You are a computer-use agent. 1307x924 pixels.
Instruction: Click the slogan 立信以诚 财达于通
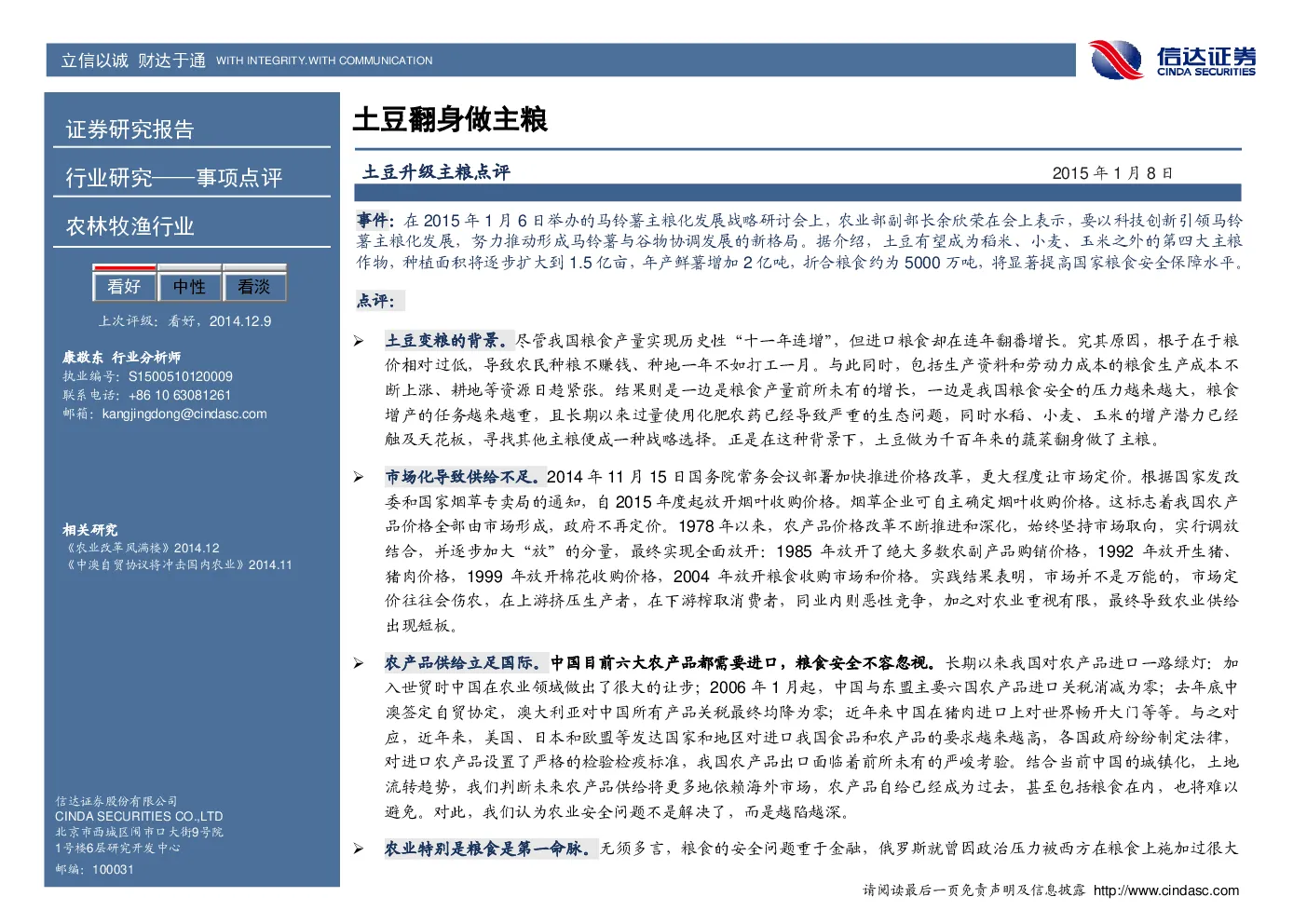point(133,61)
